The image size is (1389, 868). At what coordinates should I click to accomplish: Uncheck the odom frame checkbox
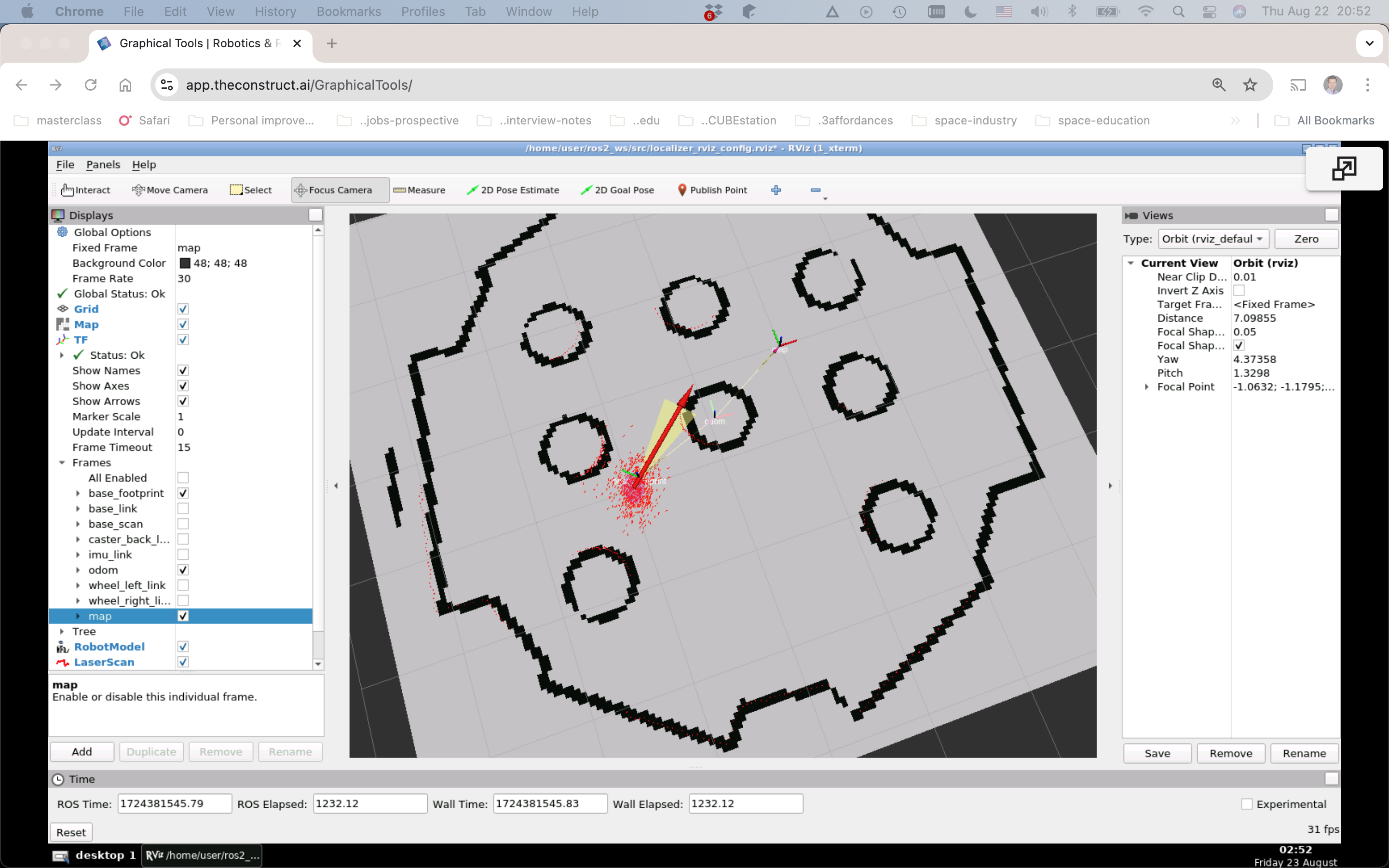pos(183,570)
